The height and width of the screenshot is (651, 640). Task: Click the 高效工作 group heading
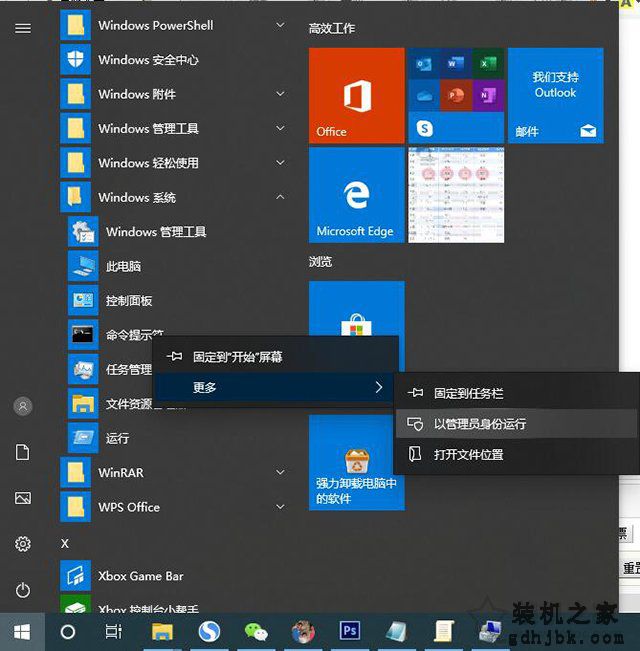[x=332, y=29]
